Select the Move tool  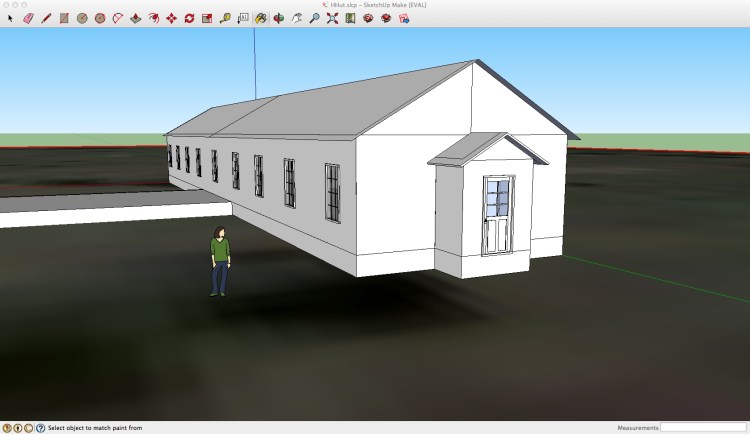pos(171,19)
